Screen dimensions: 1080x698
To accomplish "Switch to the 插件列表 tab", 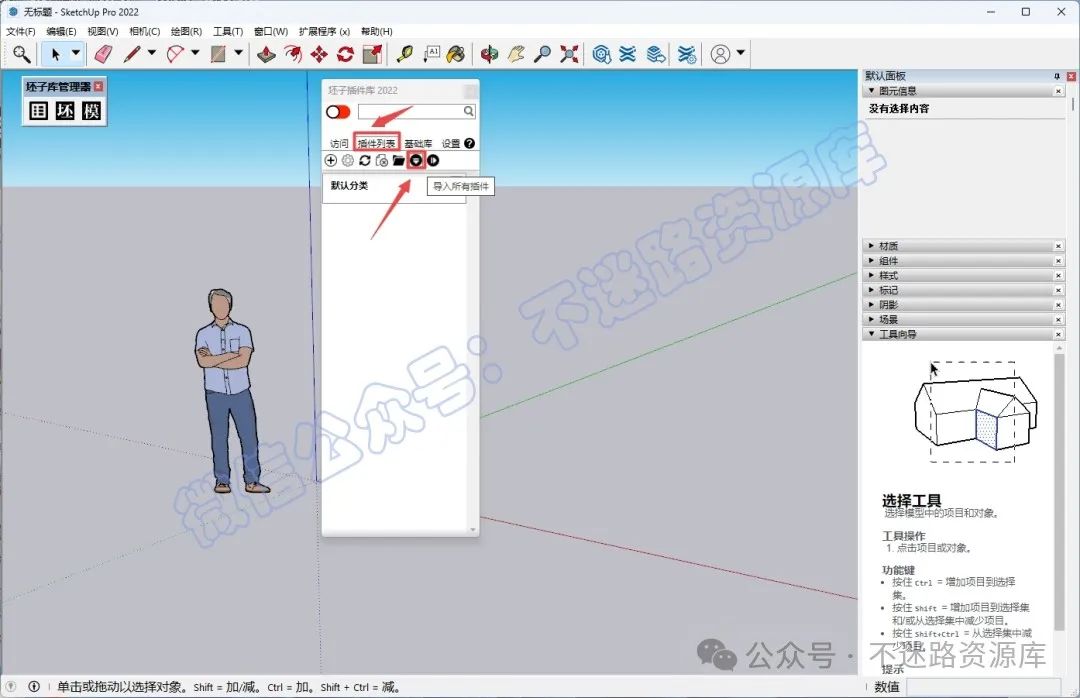I will (x=376, y=143).
